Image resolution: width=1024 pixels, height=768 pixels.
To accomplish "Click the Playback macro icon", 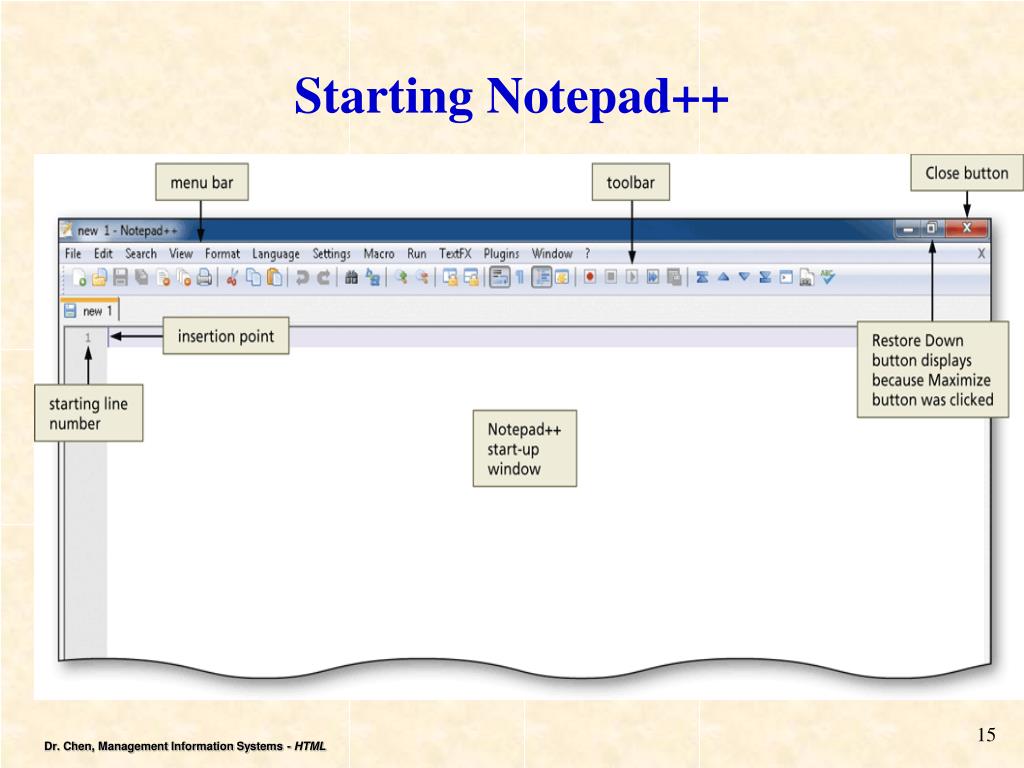I will (632, 278).
